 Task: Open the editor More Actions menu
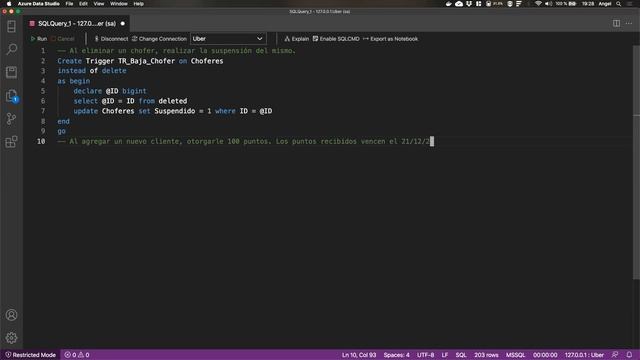coord(629,23)
